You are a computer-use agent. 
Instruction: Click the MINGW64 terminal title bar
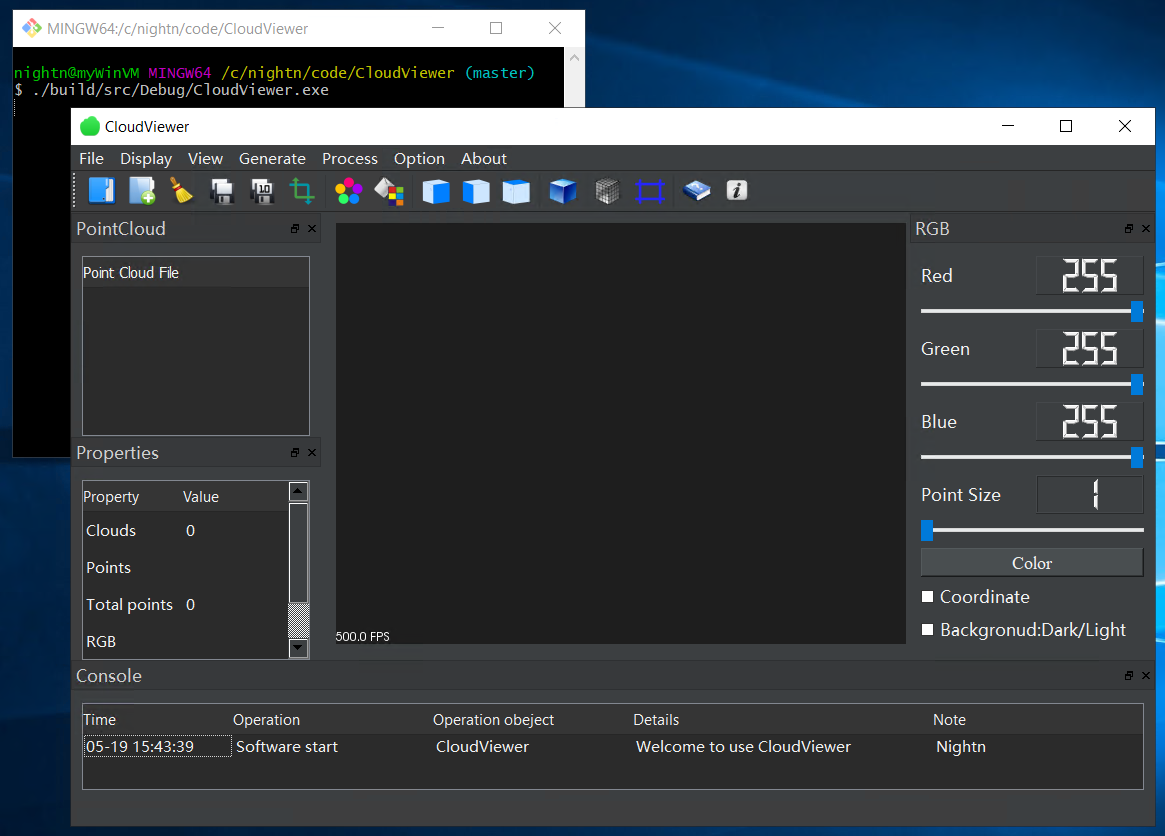point(200,28)
